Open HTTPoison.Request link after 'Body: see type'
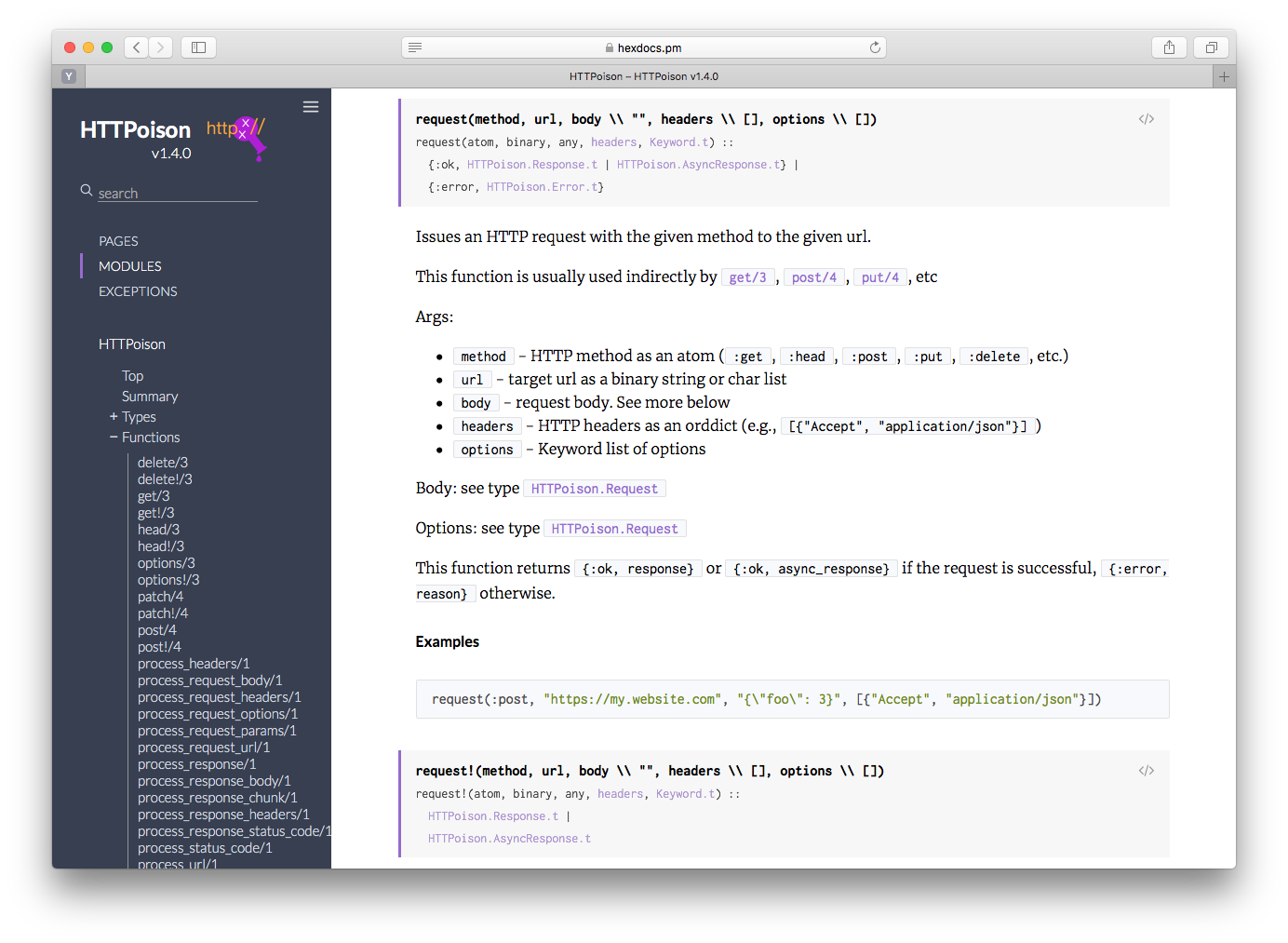Viewport: 1288px width, 943px height. [595, 489]
